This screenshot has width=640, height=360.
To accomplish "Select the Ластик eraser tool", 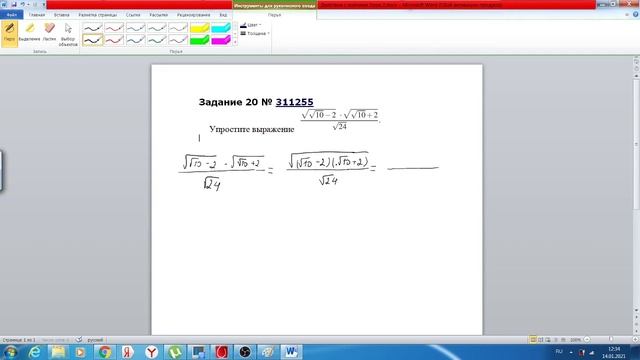I will pos(49,33).
